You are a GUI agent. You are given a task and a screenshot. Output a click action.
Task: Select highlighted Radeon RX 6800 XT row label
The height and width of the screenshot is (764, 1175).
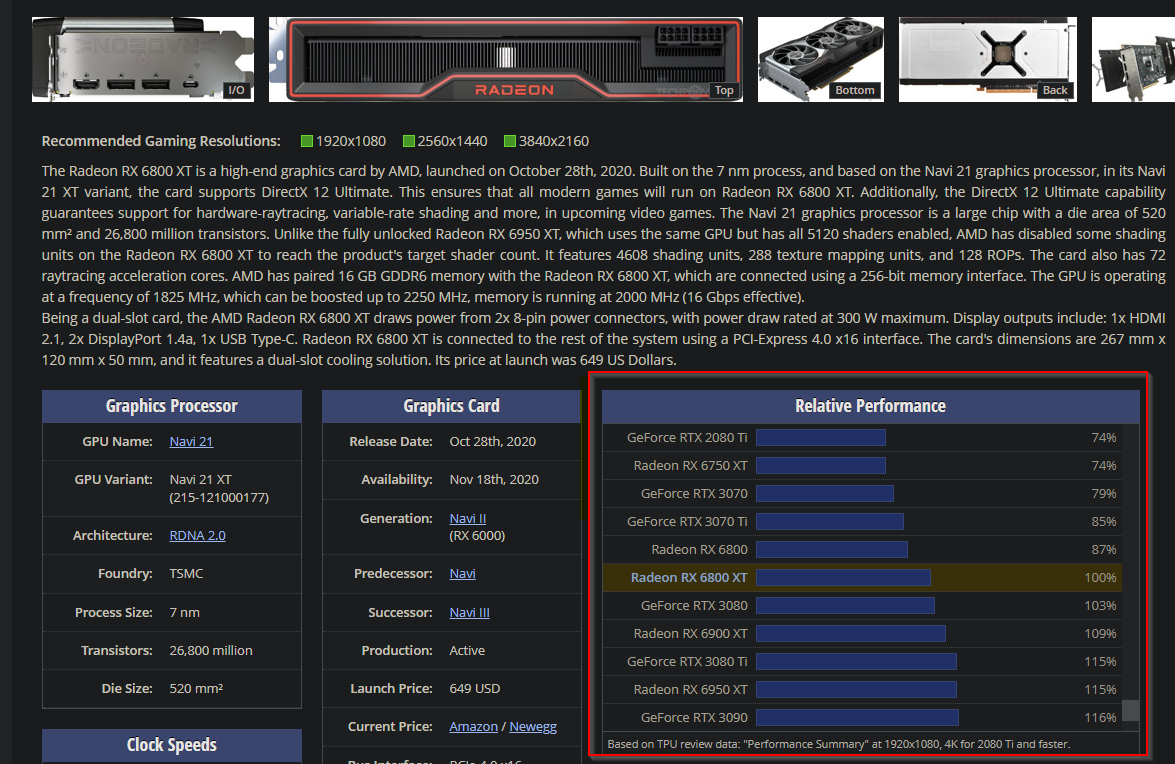click(x=689, y=577)
